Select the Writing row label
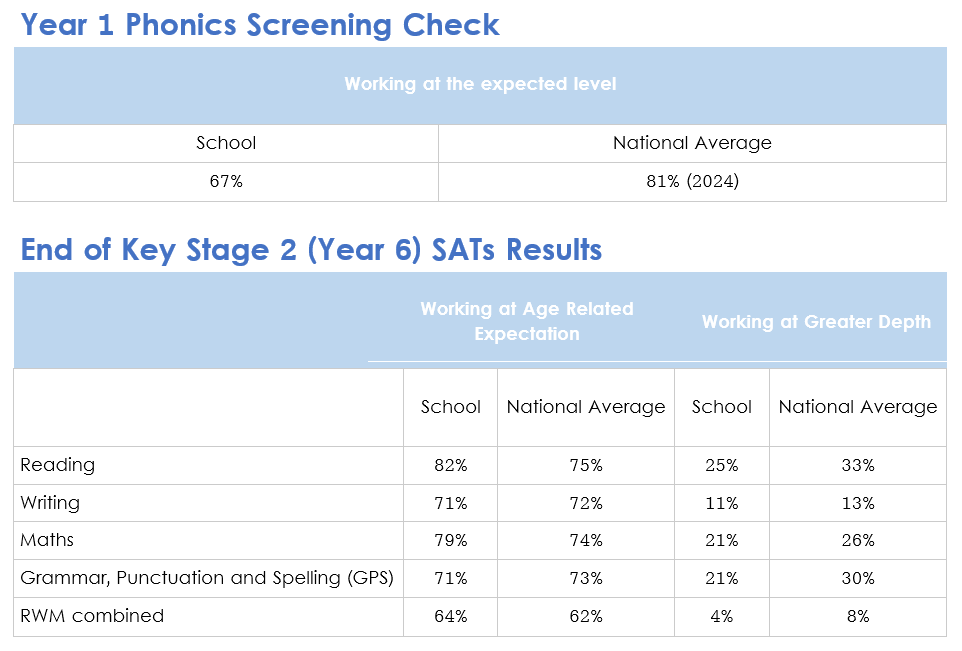The width and height of the screenshot is (962, 651). pyautogui.click(x=50, y=503)
